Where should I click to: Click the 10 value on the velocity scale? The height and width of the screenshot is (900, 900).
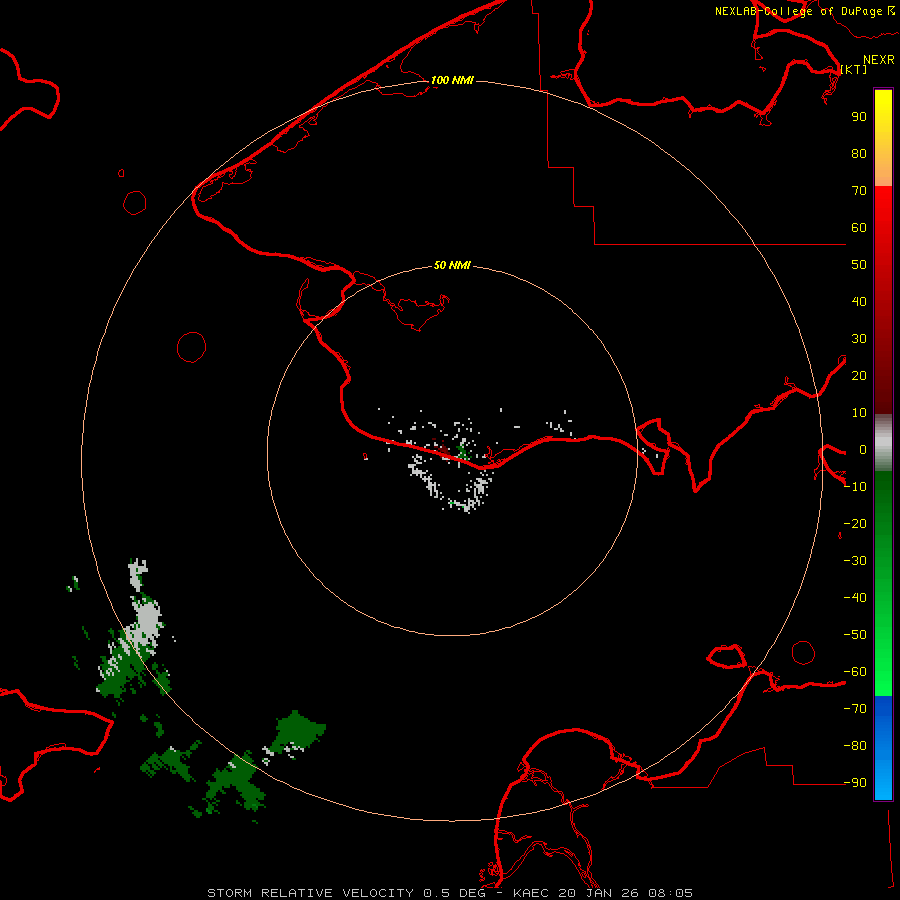[859, 413]
